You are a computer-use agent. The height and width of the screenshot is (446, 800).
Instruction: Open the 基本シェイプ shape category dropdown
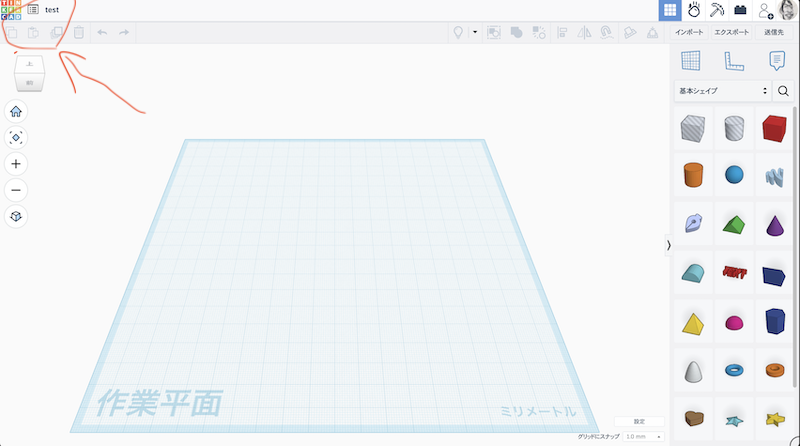pos(723,91)
